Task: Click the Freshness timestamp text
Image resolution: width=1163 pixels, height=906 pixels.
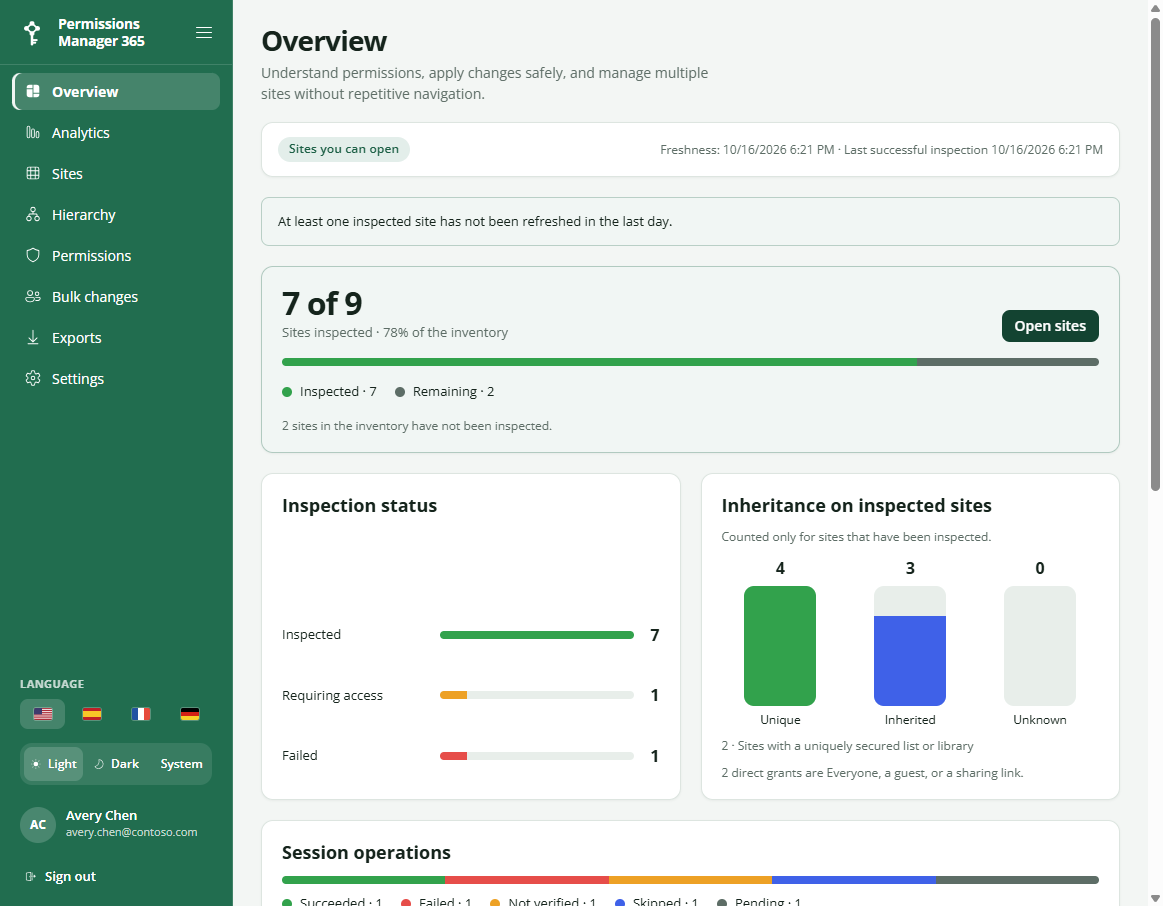Action: (x=881, y=150)
